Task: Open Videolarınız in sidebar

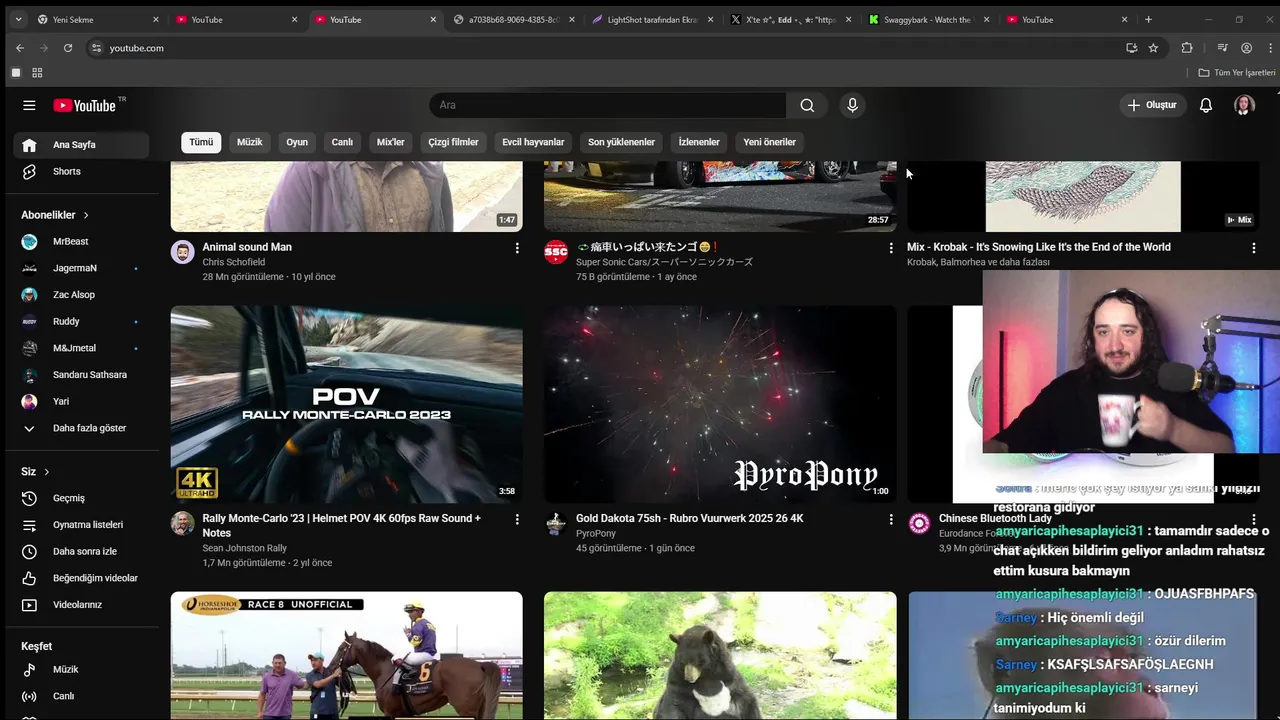Action: pyautogui.click(x=81, y=605)
